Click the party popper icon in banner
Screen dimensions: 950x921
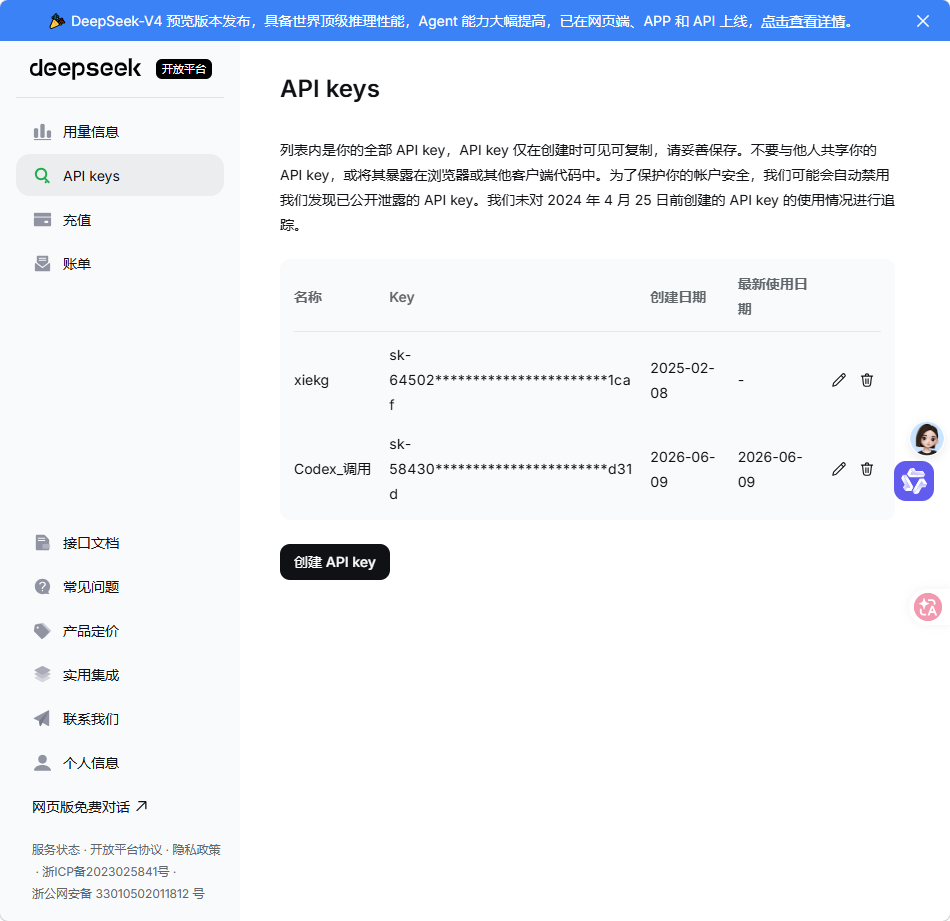57,21
